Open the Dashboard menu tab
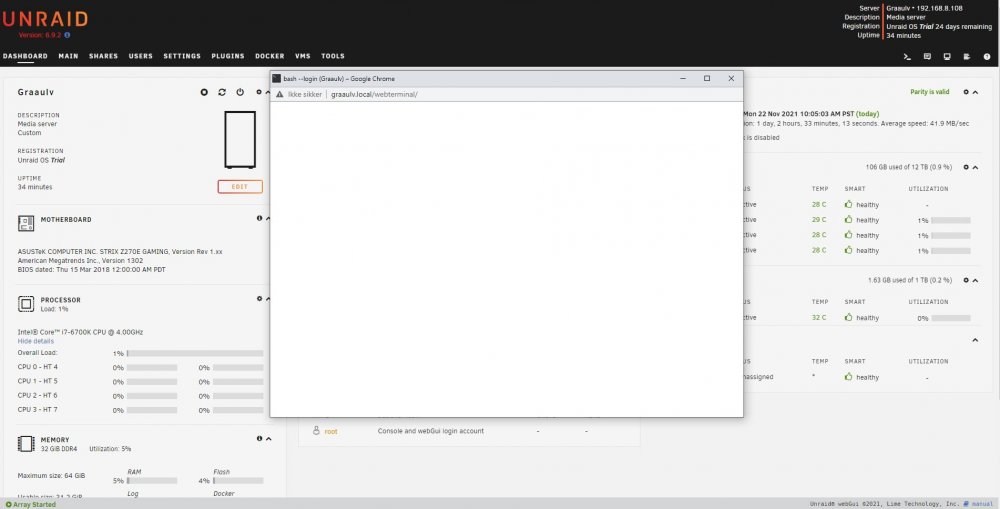 point(26,56)
